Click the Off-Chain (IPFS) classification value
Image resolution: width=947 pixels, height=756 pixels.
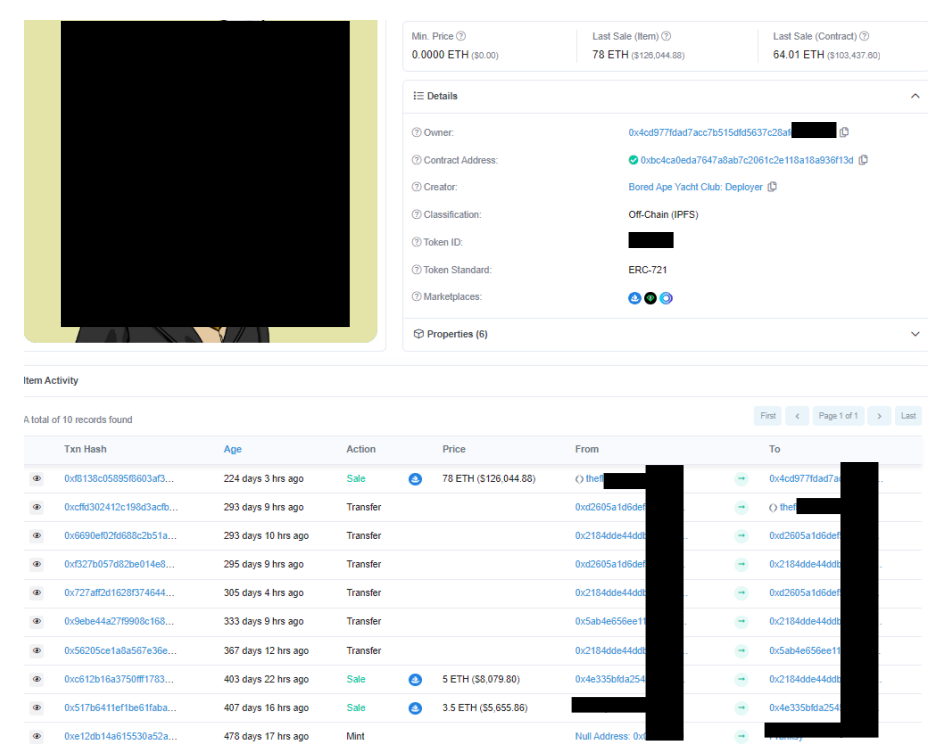coord(663,215)
